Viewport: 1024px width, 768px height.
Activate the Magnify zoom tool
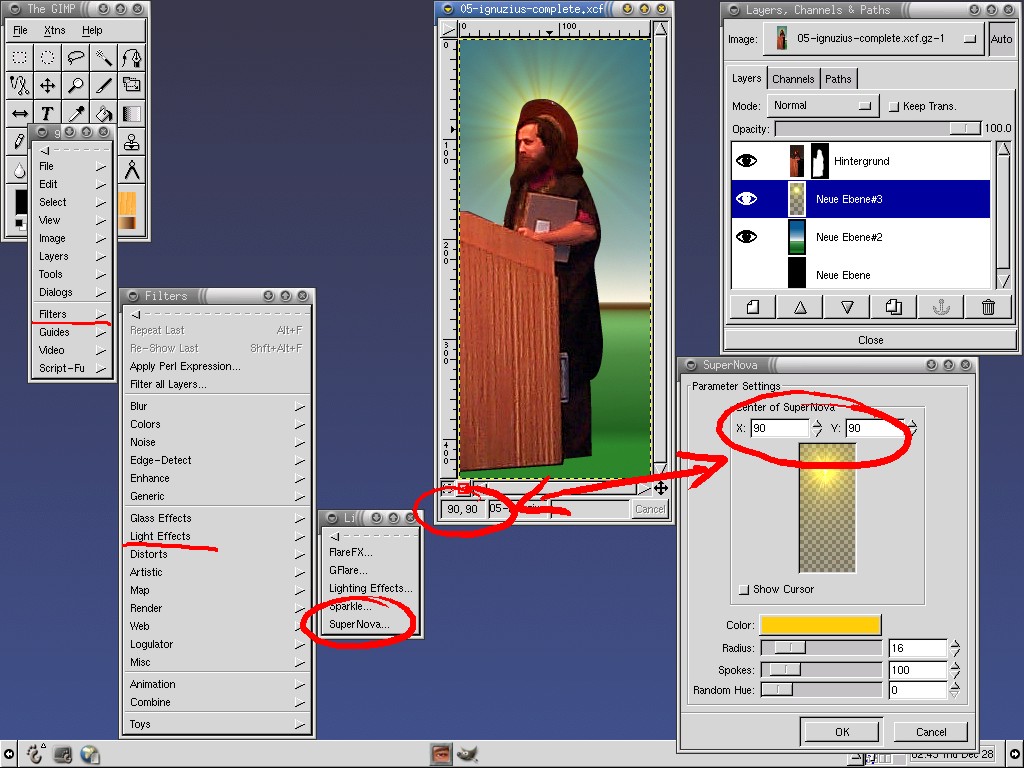click(76, 85)
